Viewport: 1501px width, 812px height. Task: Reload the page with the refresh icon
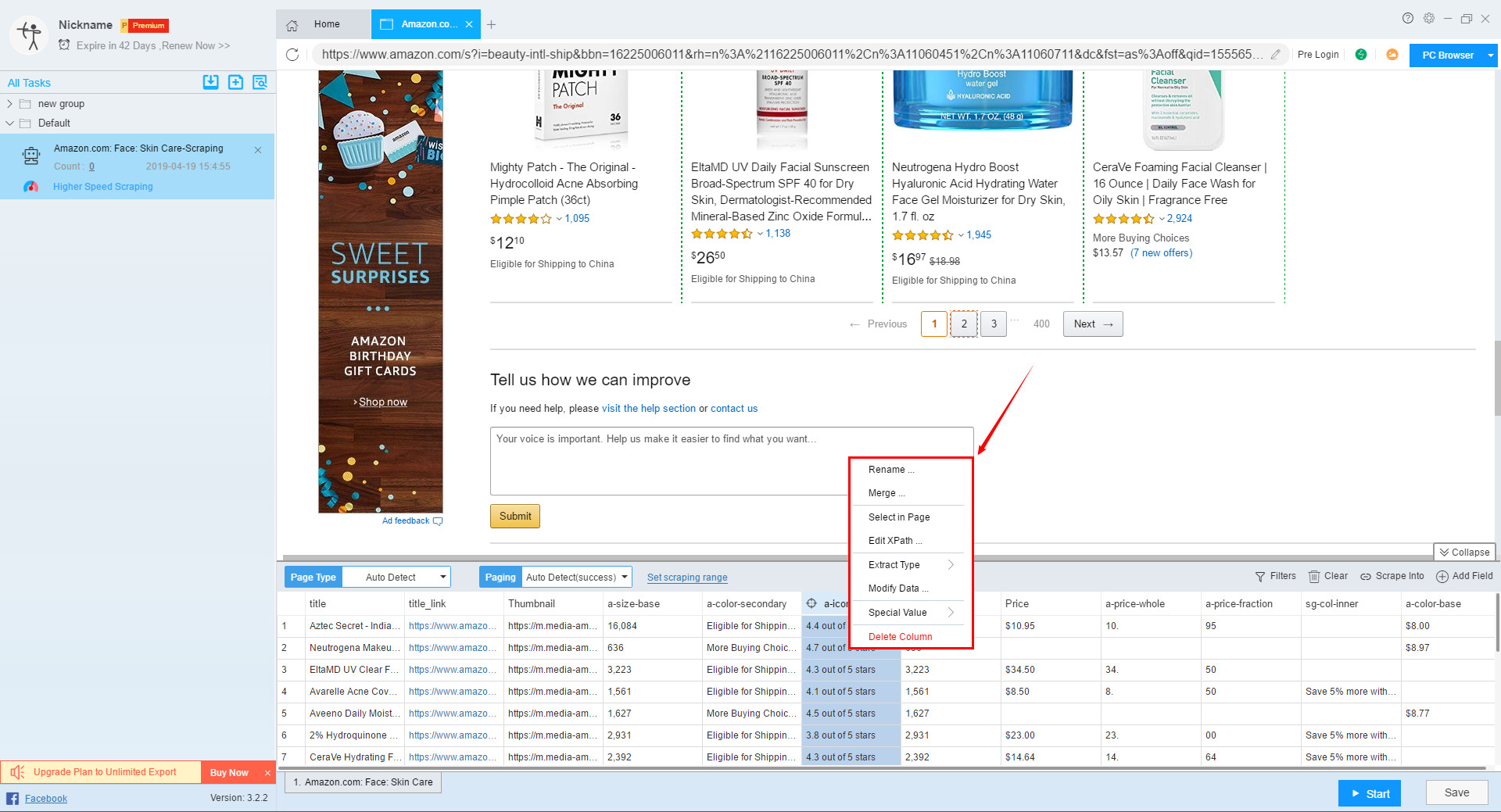coord(292,55)
